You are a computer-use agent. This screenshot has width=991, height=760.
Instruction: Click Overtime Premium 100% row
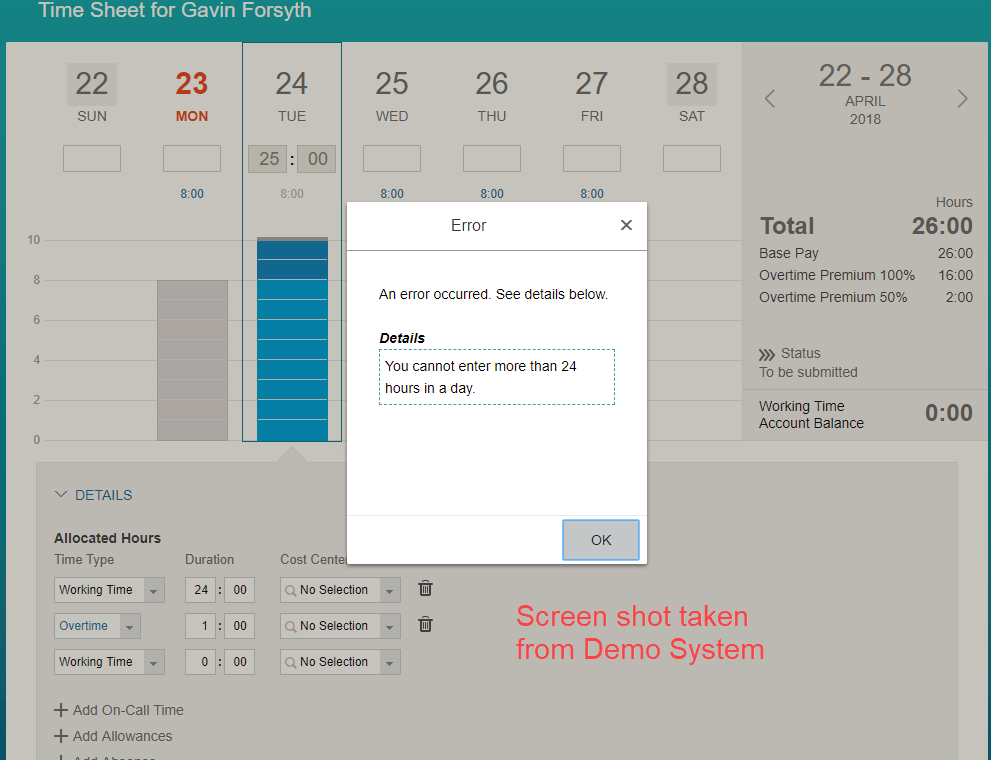(865, 275)
